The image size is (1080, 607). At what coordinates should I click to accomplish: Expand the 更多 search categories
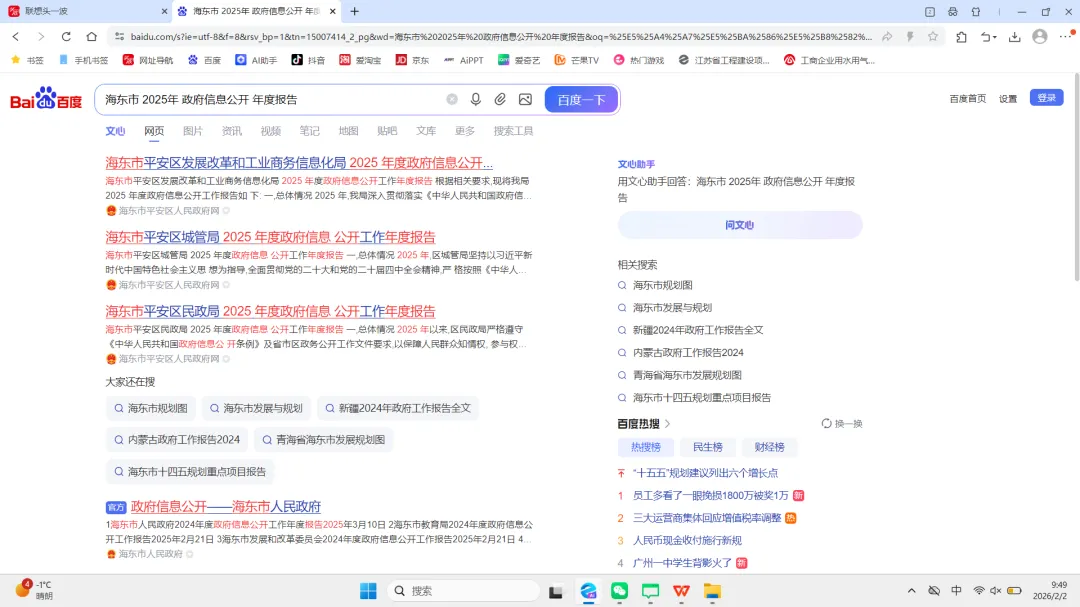click(x=465, y=131)
